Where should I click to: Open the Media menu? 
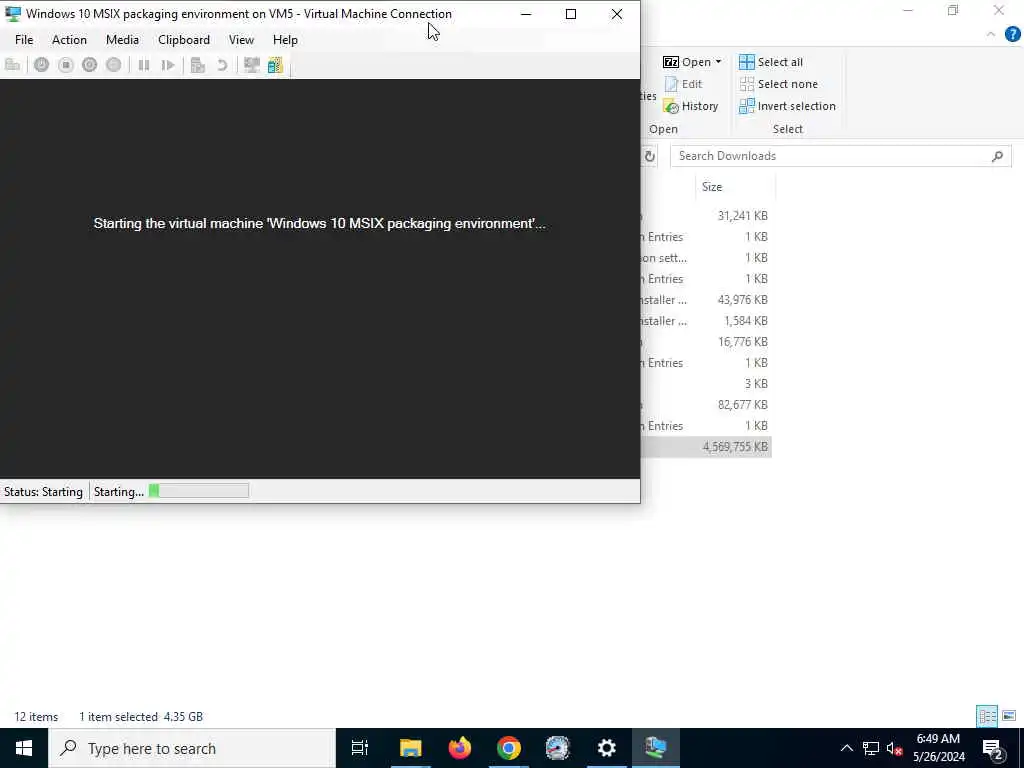[x=122, y=40]
